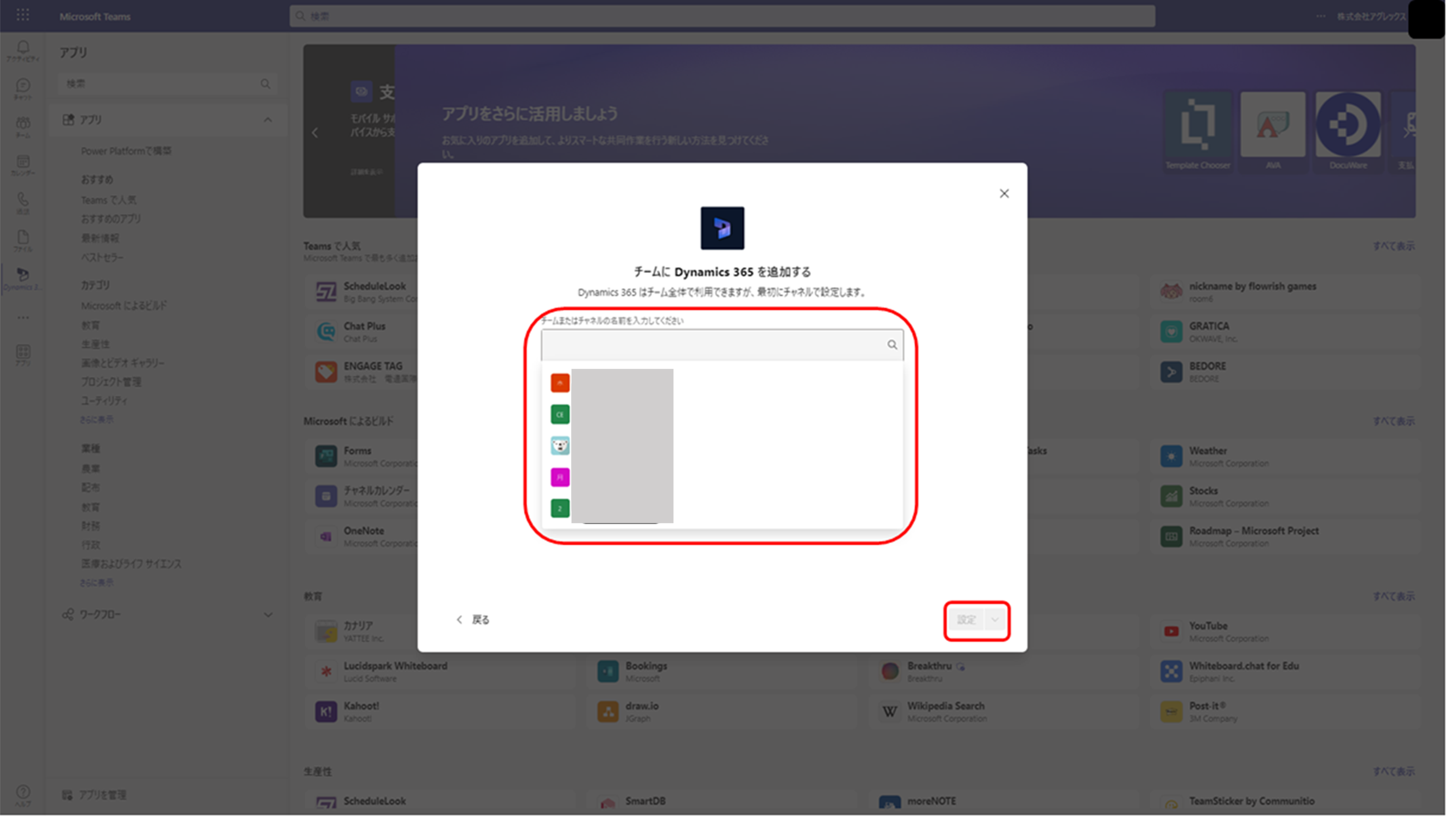Select team with orange avatar
This screenshot has height=821, width=1456.
(560, 383)
